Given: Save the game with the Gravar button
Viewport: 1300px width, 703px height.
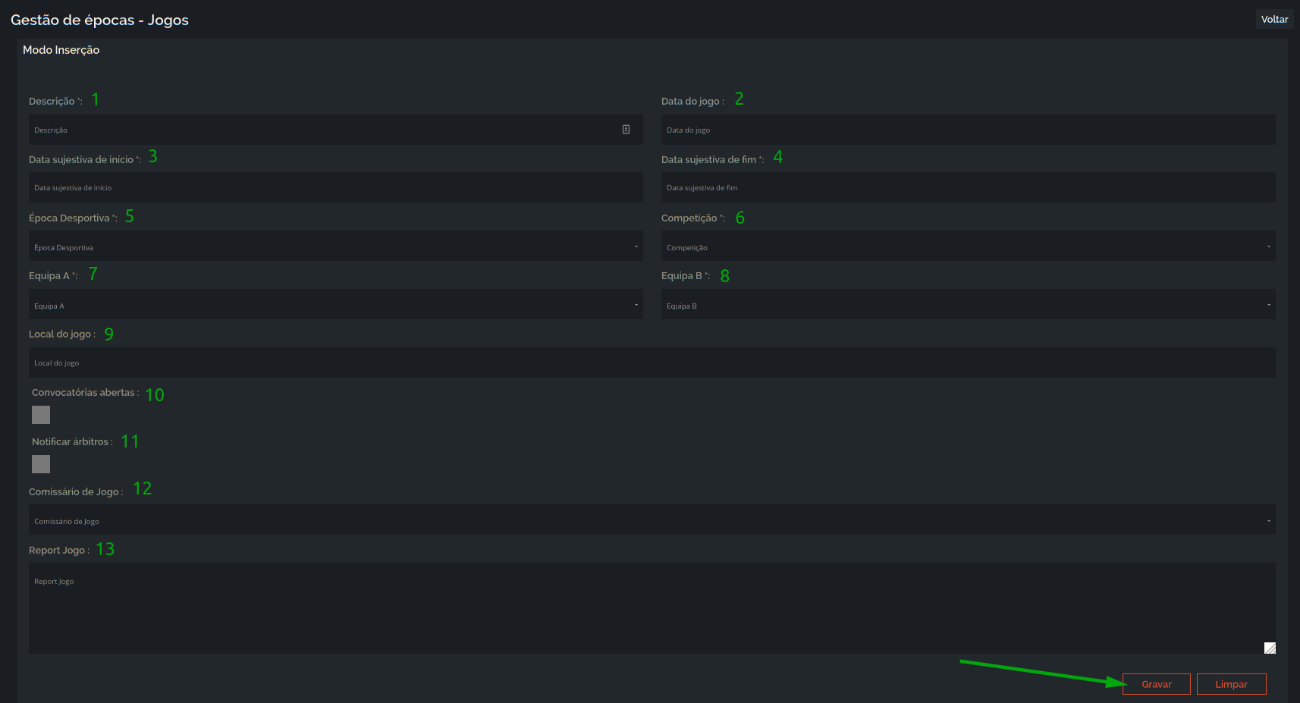Looking at the screenshot, I should (x=1156, y=684).
